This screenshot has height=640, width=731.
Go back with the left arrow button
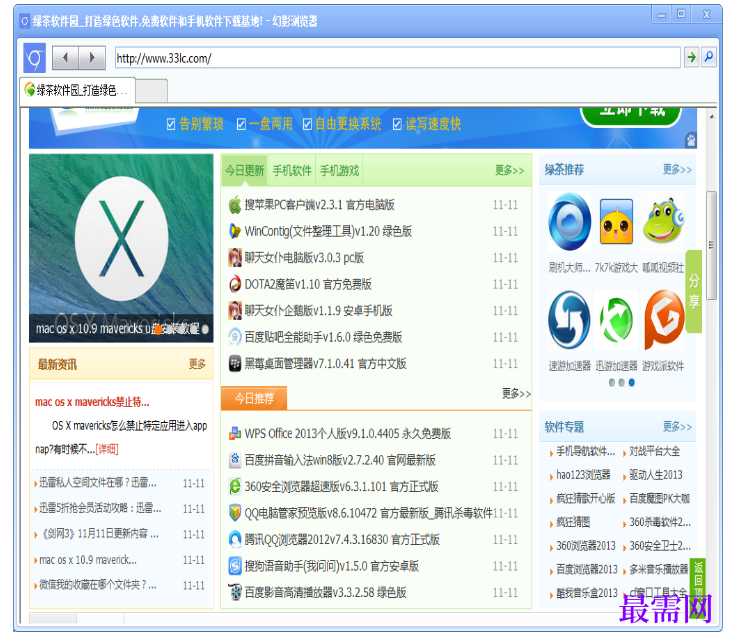65,58
